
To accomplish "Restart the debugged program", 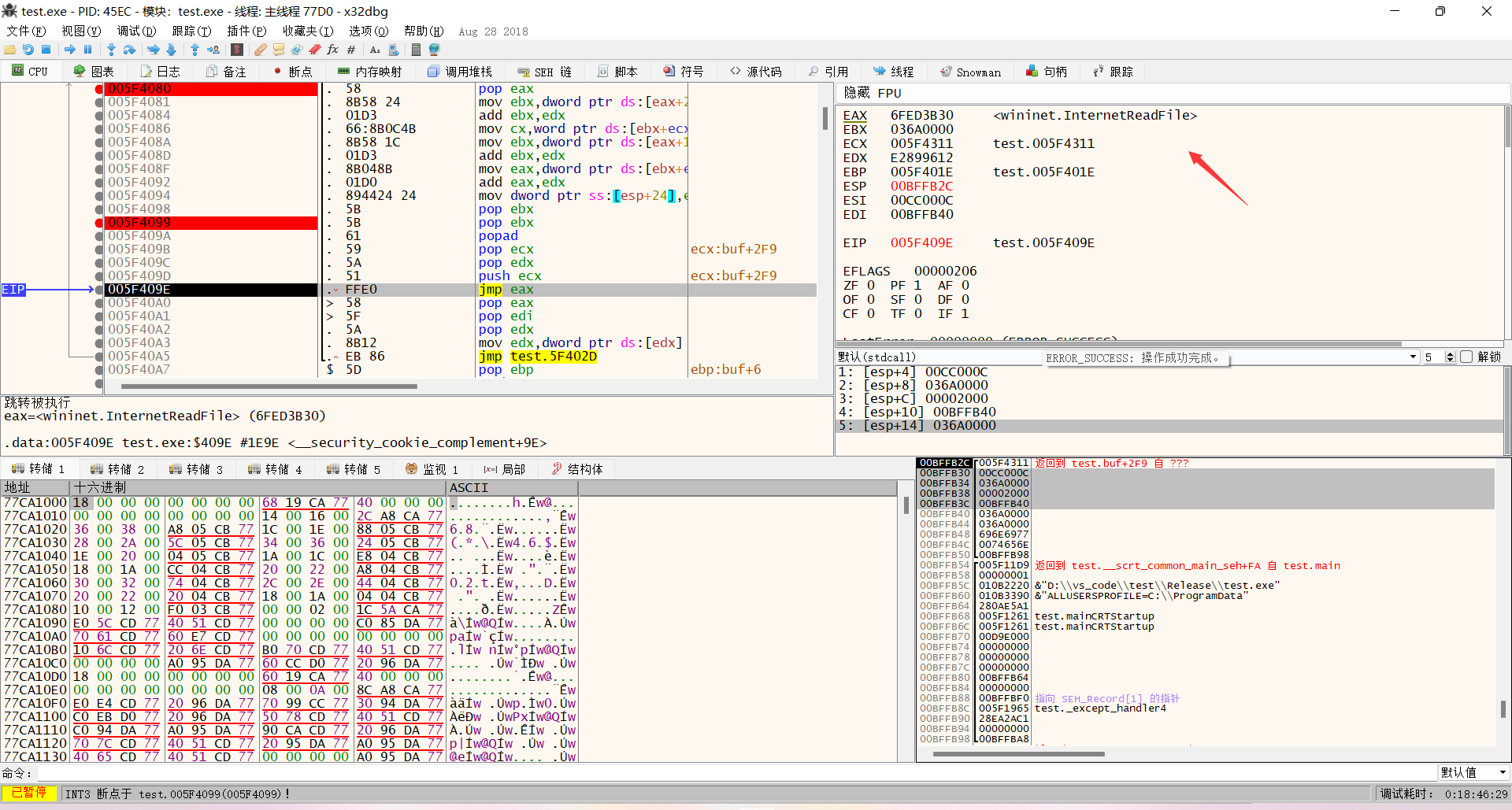I will 28,50.
